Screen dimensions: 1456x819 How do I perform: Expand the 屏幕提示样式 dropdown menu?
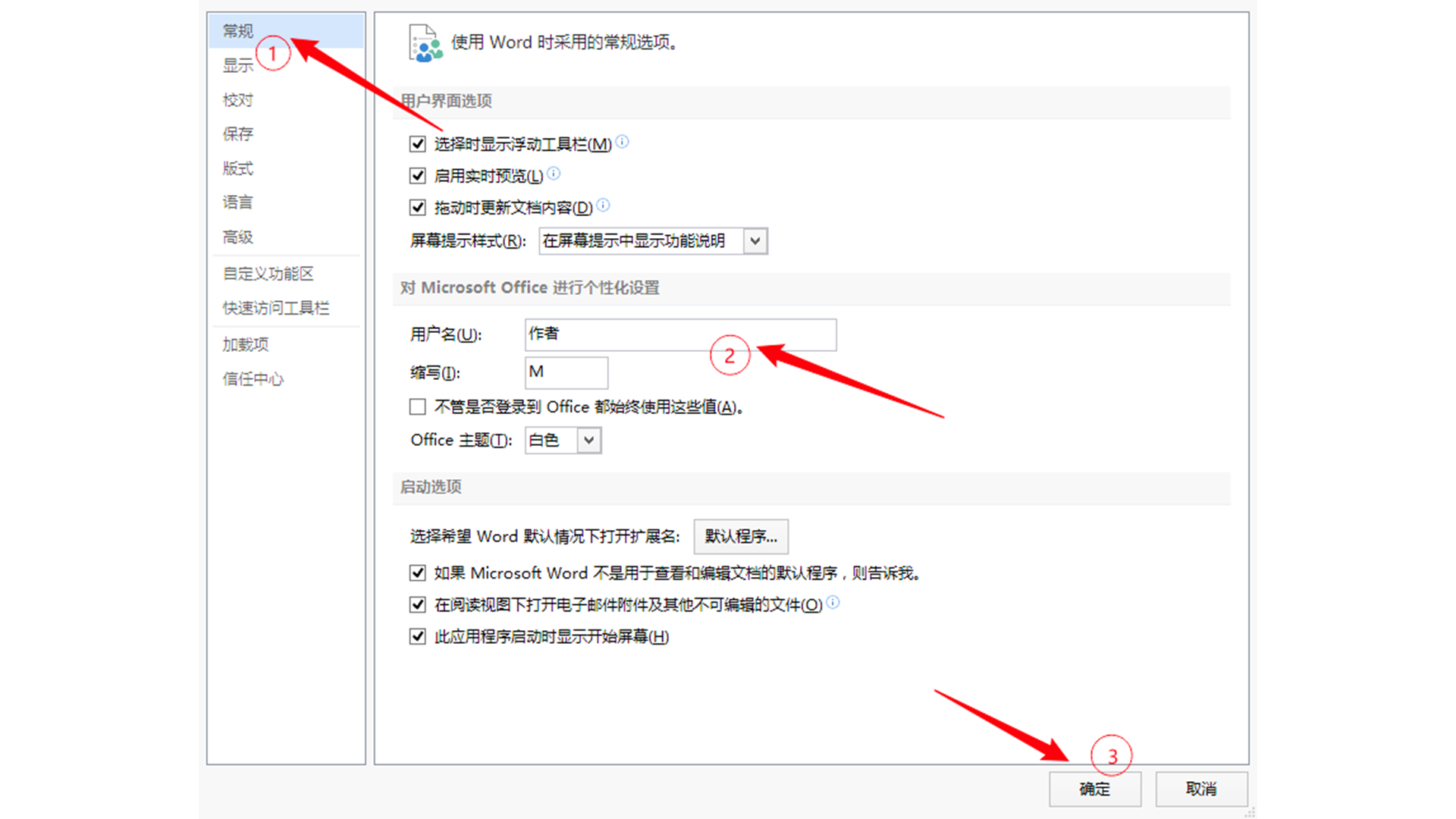(756, 240)
